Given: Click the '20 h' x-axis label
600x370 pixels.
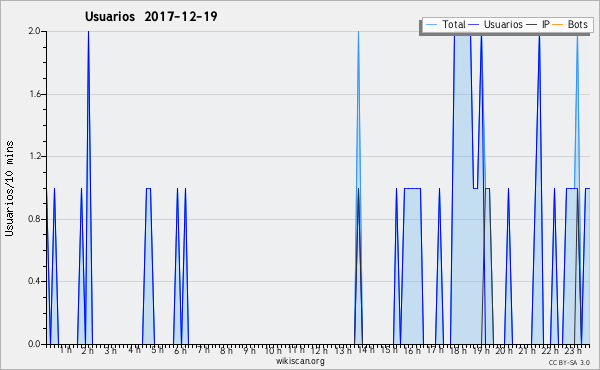Looking at the screenshot, I should pos(504,351).
